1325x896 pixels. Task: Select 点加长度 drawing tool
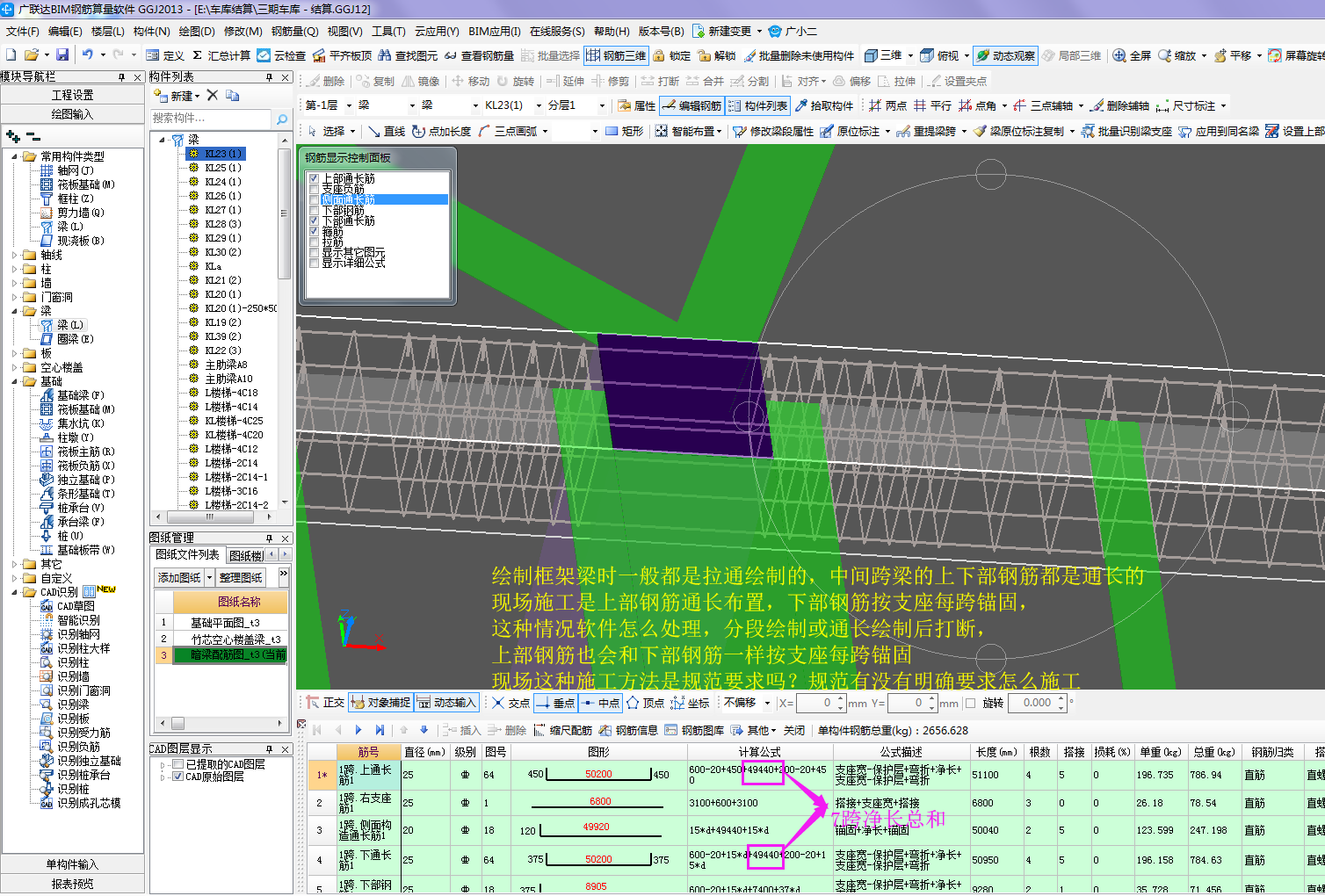[442, 131]
